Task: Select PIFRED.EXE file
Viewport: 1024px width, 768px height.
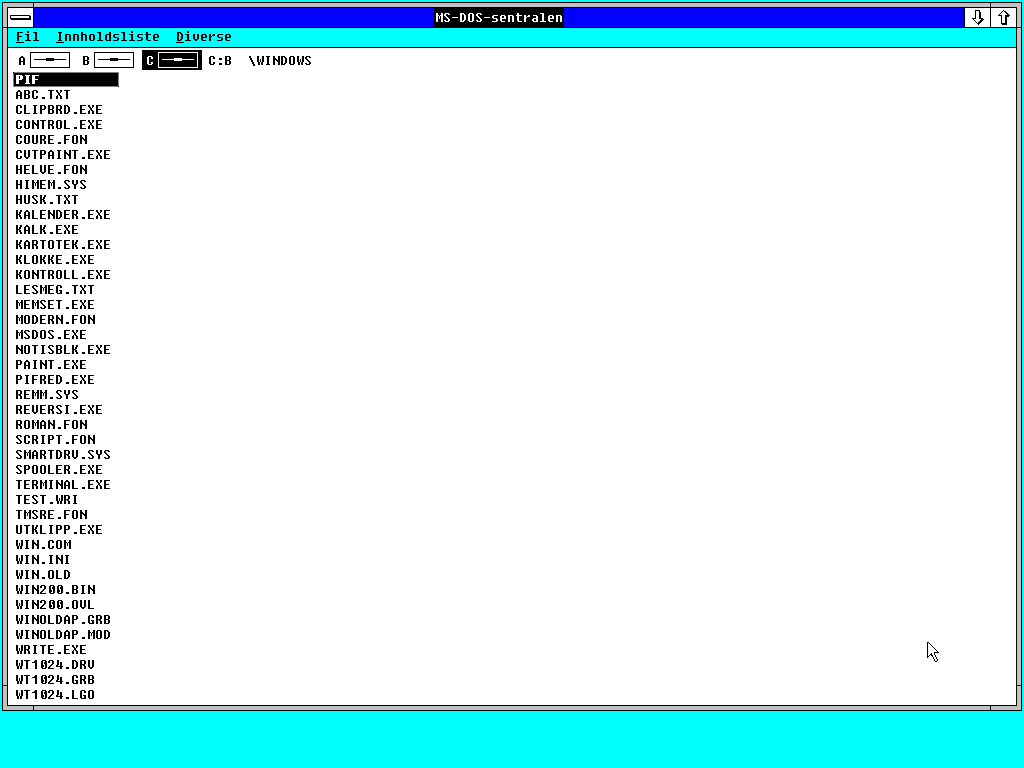Action: click(55, 380)
